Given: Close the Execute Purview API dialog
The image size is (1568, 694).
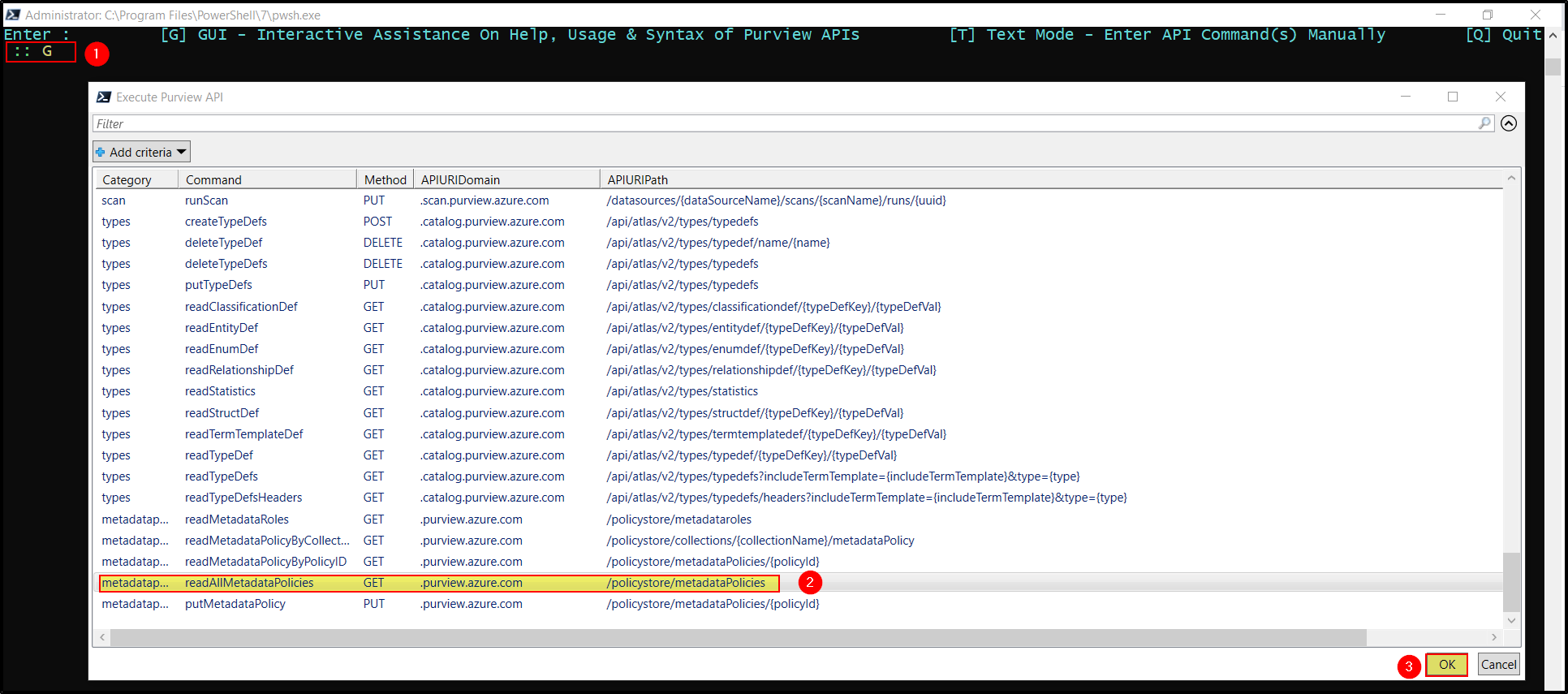Looking at the screenshot, I should pyautogui.click(x=1501, y=97).
